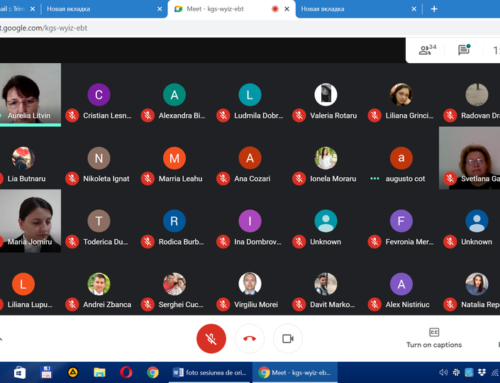Select Maria Jomiru's video tile

tap(30, 221)
